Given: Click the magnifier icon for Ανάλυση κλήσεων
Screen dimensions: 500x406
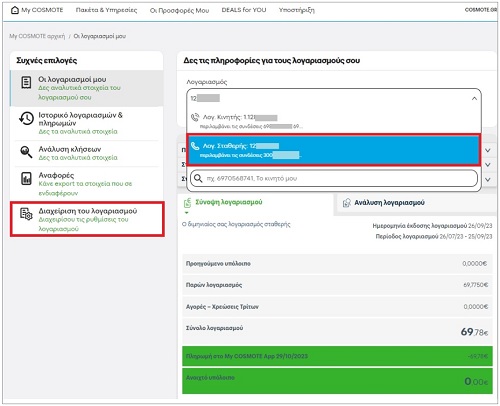Looking at the screenshot, I should (26, 152).
